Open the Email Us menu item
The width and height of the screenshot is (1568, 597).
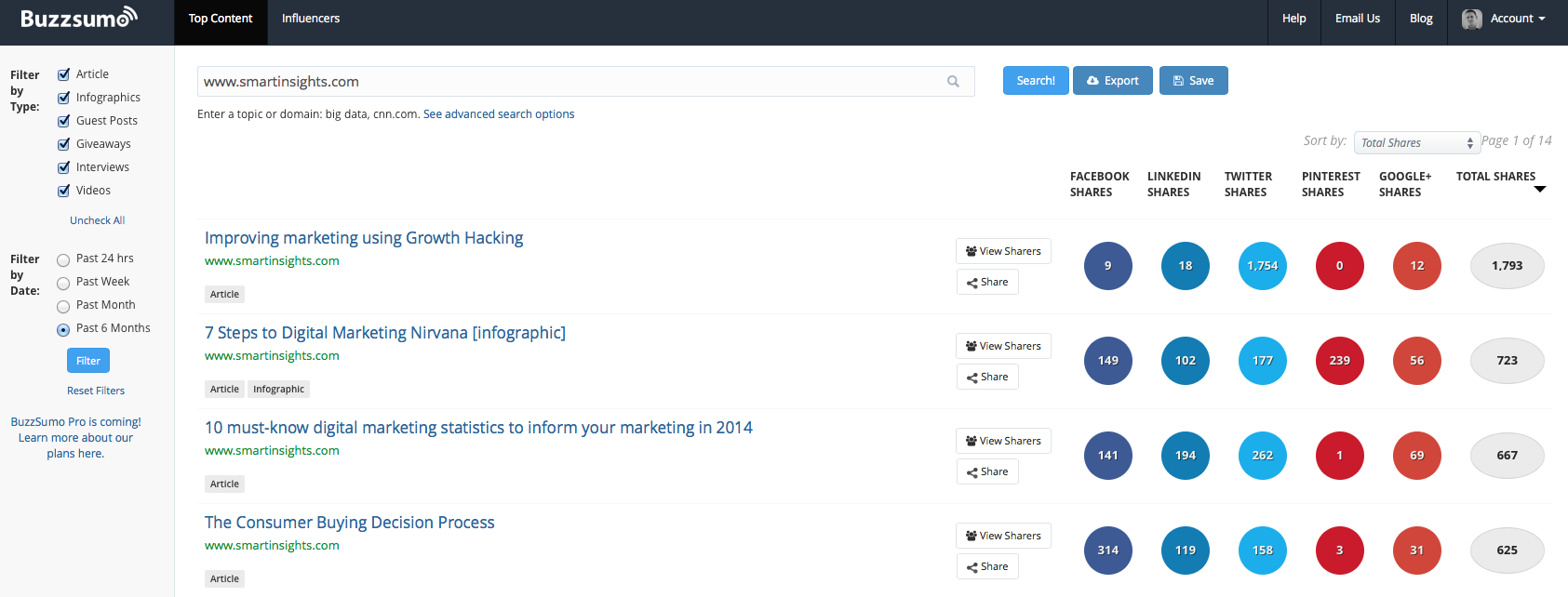(1358, 19)
